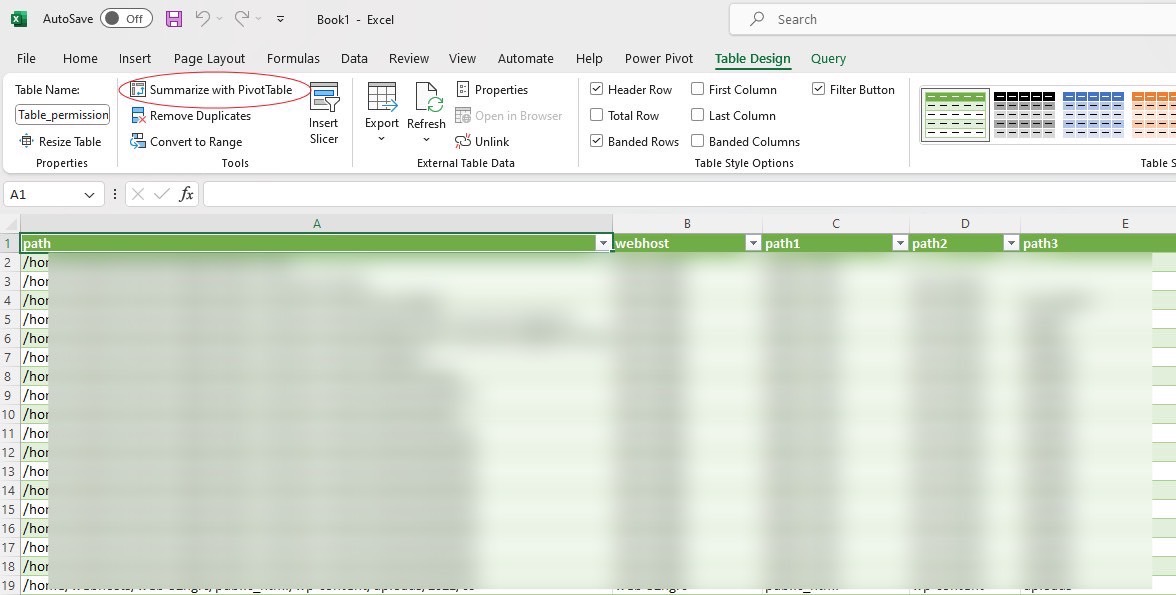This screenshot has height=595, width=1176.
Task: Click Resize Table
Action: (60, 142)
